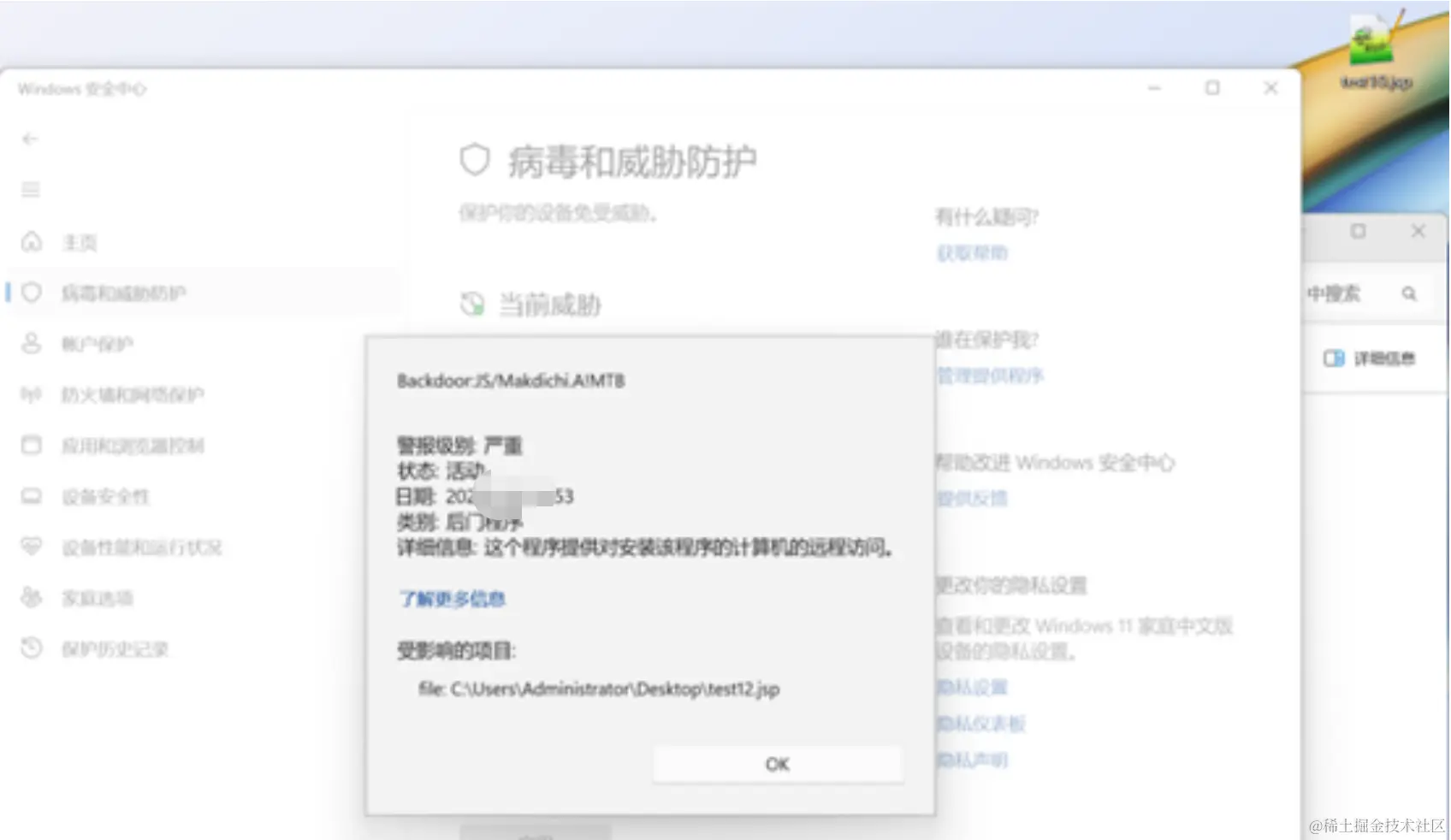Click the affected file path test12.jsp
1451x840 pixels.
click(x=599, y=689)
